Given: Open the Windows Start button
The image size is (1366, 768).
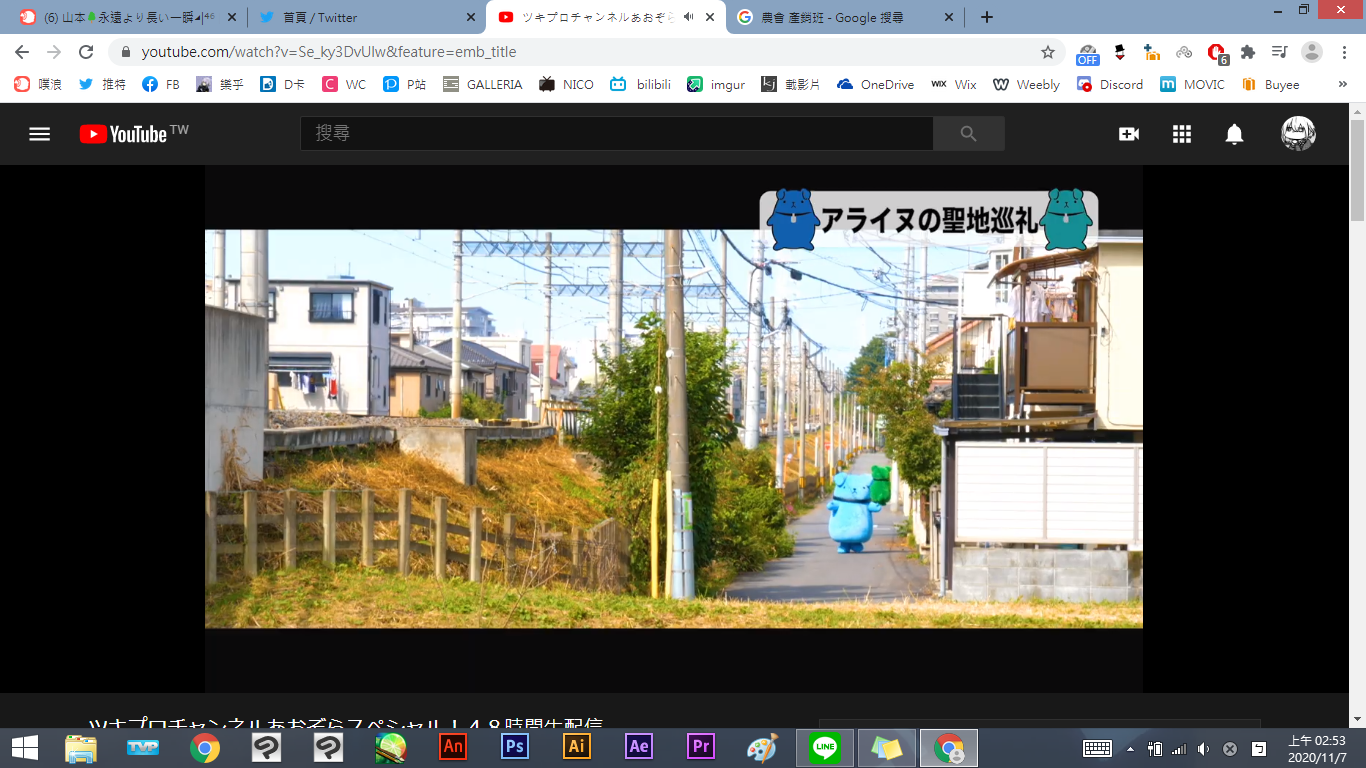Looking at the screenshot, I should [24, 747].
